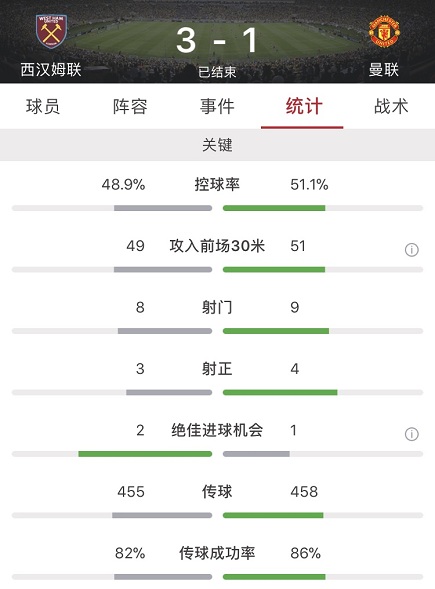This screenshot has height=589, width=435.
Task: Click West Ham's green 绝佳进球机会 bar
Action: [x=145, y=454]
